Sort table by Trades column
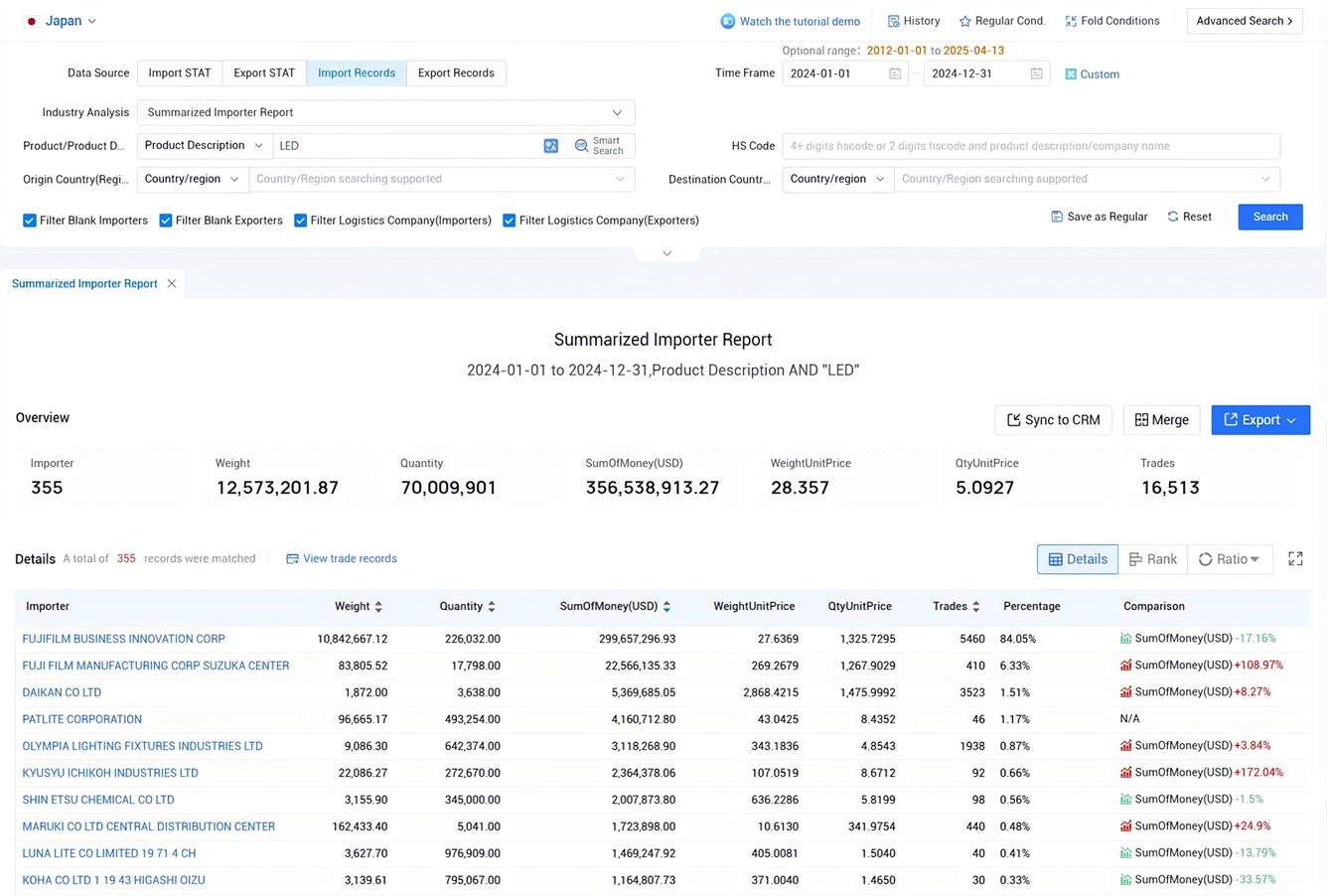This screenshot has width=1327, height=896. [976, 606]
